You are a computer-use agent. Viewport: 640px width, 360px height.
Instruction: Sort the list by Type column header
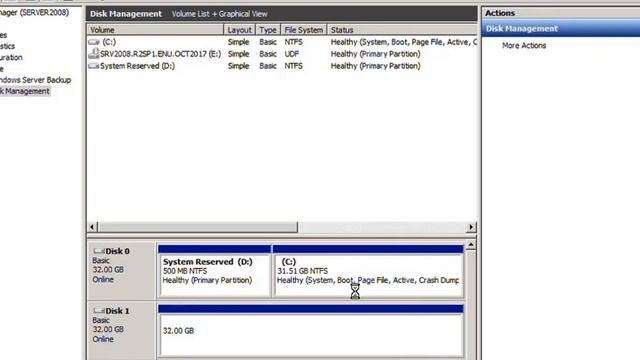click(x=268, y=30)
